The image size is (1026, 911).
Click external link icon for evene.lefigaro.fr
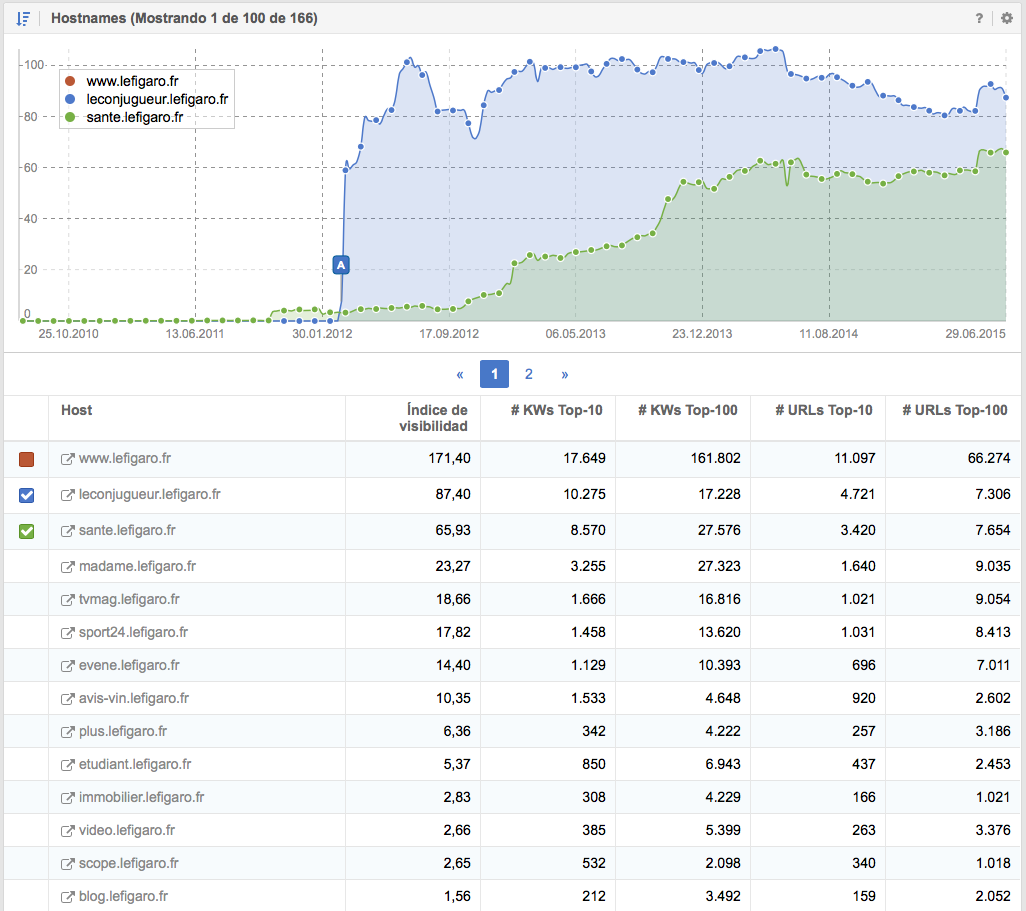coord(68,666)
